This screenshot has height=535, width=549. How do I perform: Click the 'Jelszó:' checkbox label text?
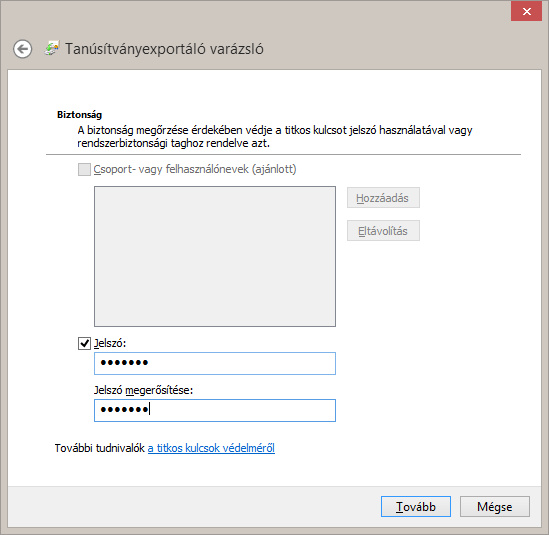pos(110,343)
